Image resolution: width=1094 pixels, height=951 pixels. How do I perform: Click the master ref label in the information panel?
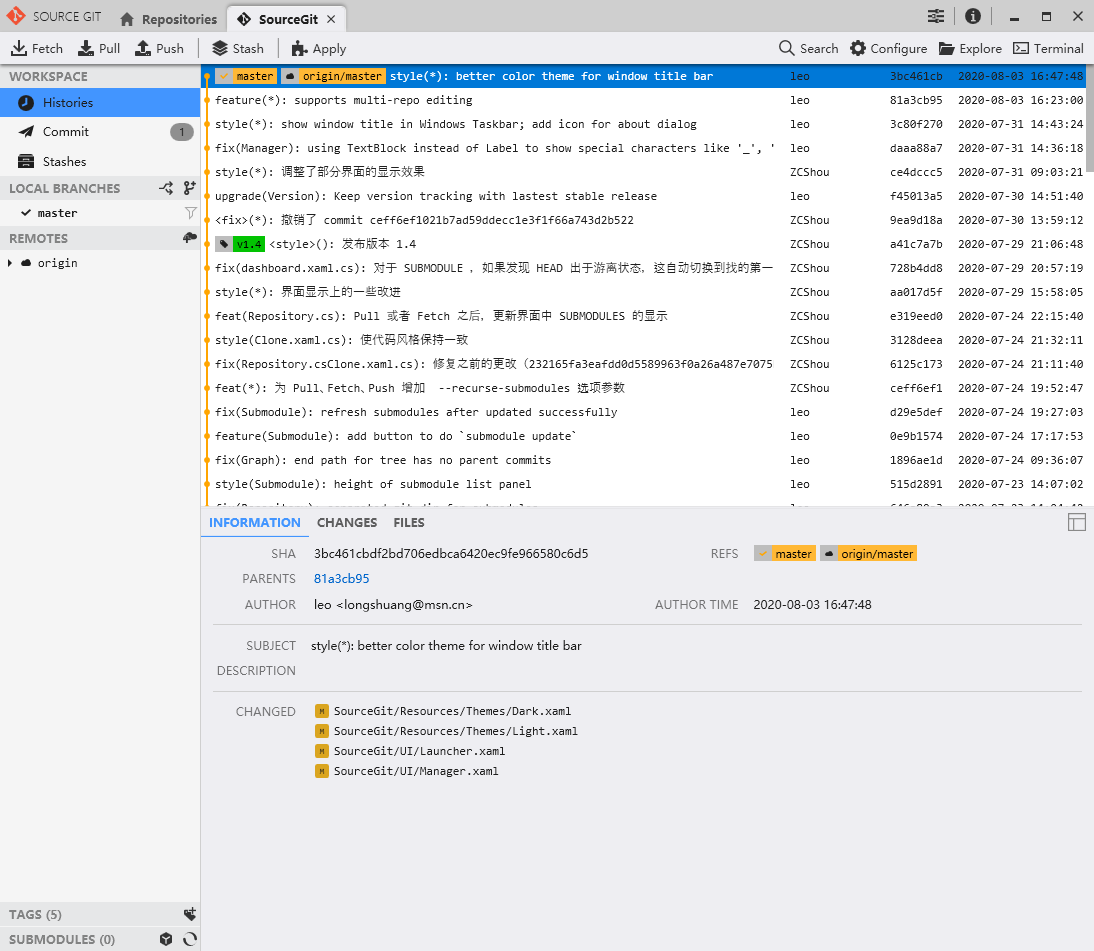tap(785, 553)
